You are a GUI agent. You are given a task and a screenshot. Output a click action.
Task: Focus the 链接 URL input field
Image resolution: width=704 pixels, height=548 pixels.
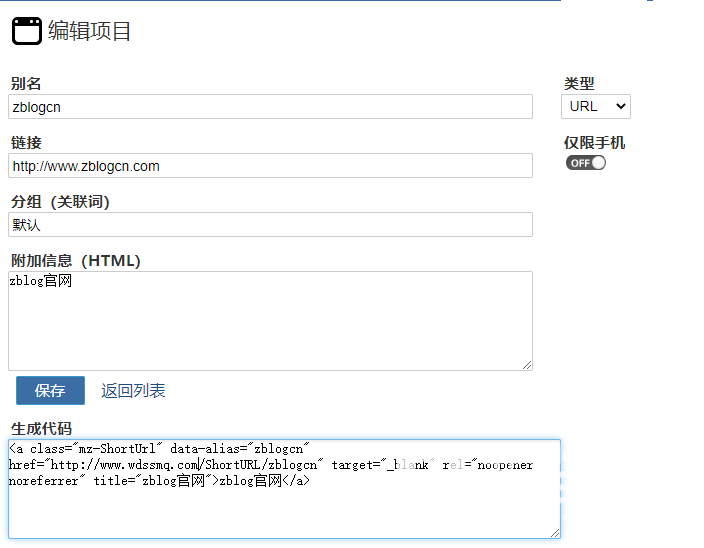(270, 166)
